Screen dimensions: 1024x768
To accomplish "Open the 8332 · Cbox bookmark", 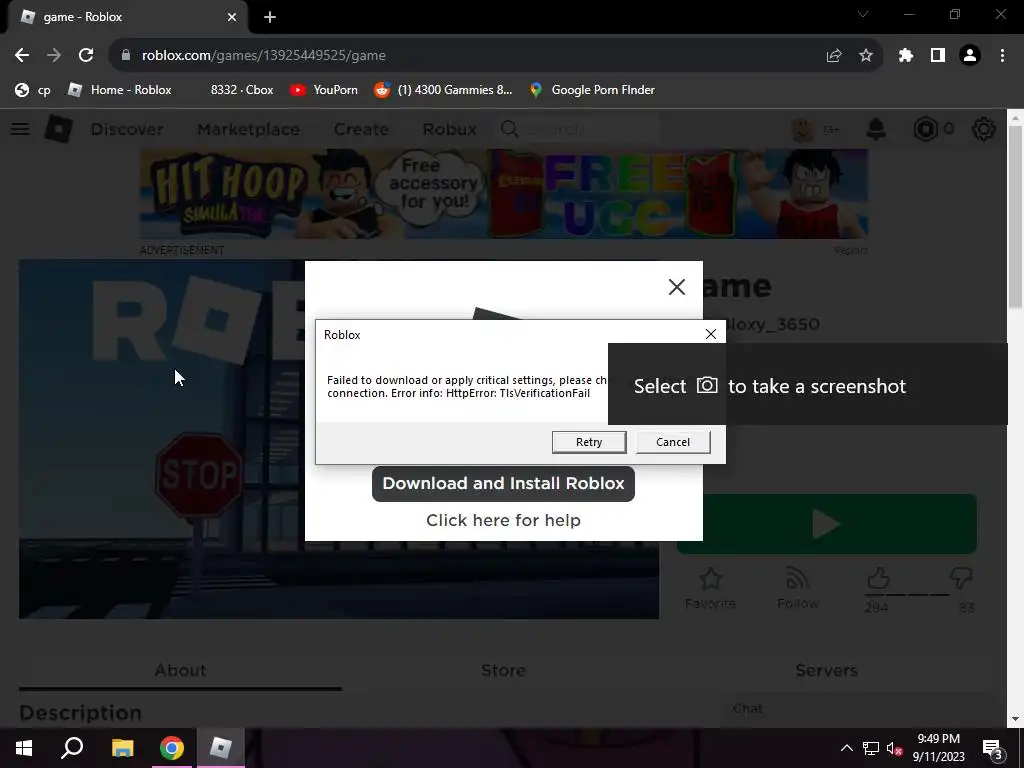I will coord(241,90).
